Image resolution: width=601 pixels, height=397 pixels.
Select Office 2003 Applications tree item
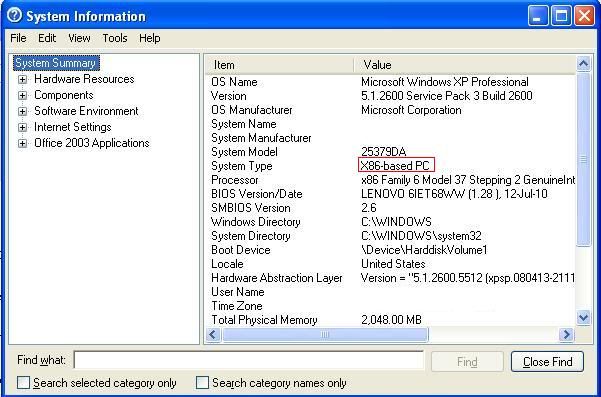[x=92, y=143]
